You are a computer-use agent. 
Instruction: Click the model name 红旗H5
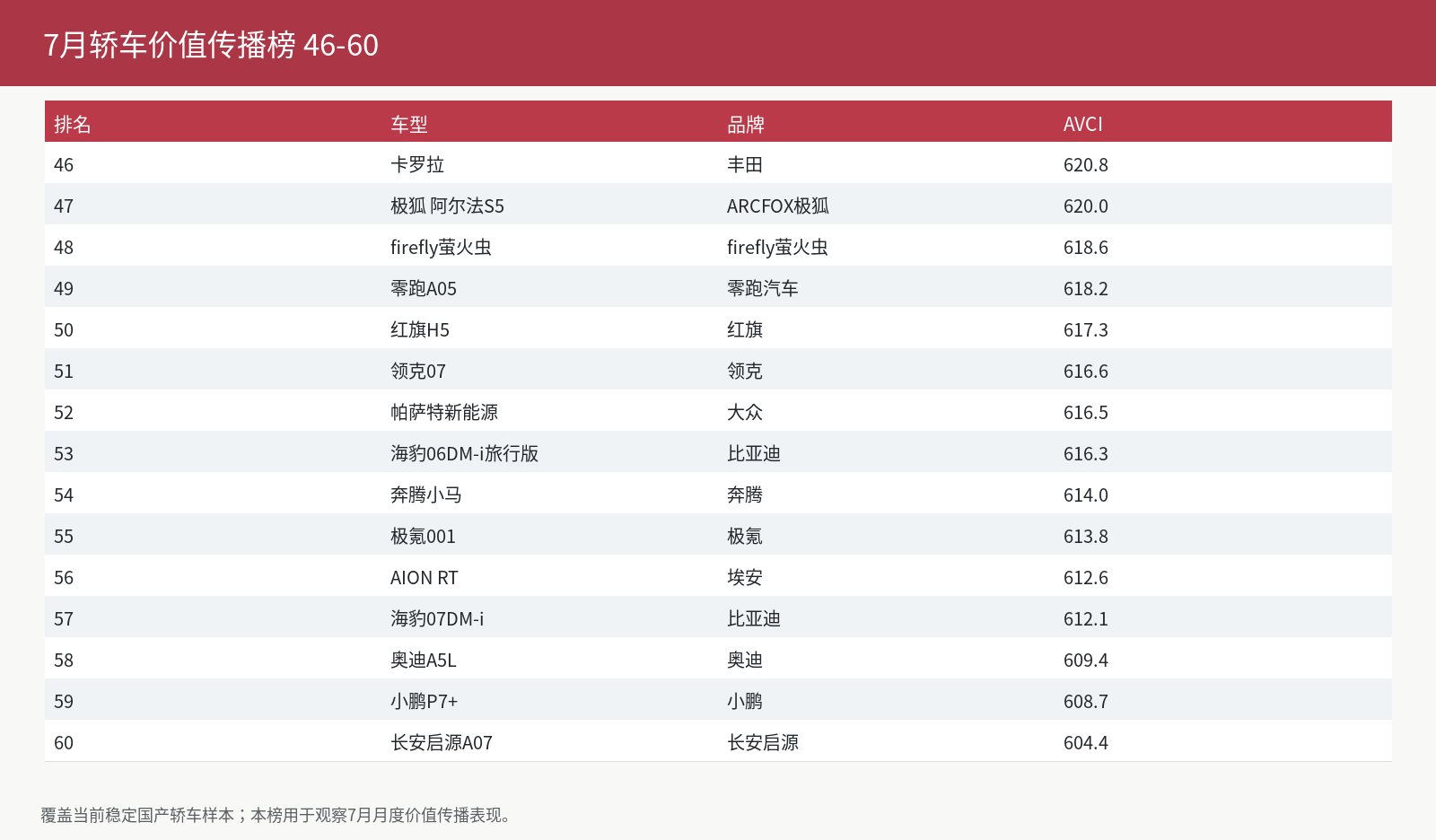click(420, 330)
